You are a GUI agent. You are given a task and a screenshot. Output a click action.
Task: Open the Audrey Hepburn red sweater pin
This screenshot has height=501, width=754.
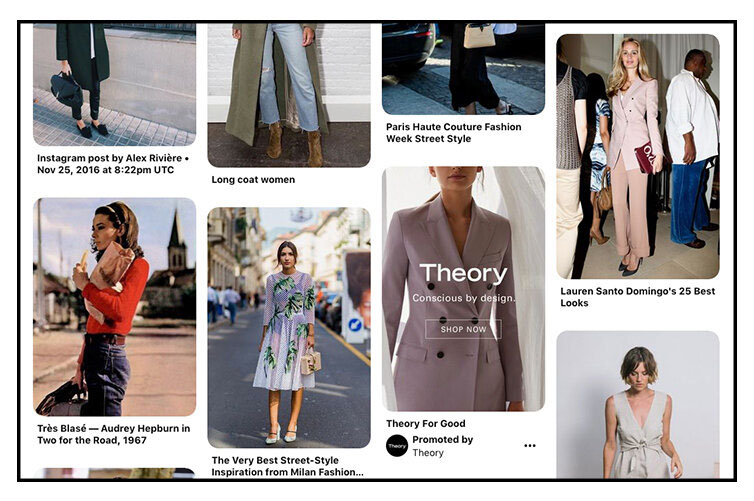tap(114, 307)
